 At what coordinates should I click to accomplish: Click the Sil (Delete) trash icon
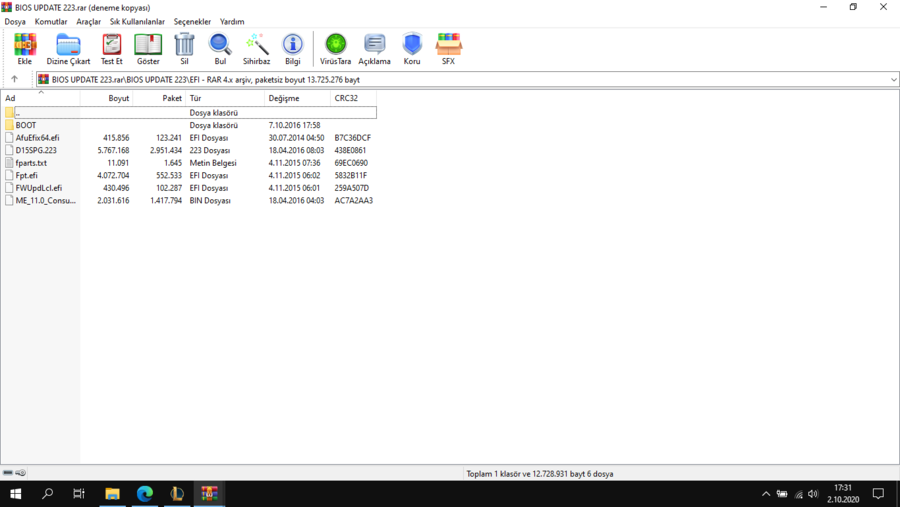click(x=184, y=48)
